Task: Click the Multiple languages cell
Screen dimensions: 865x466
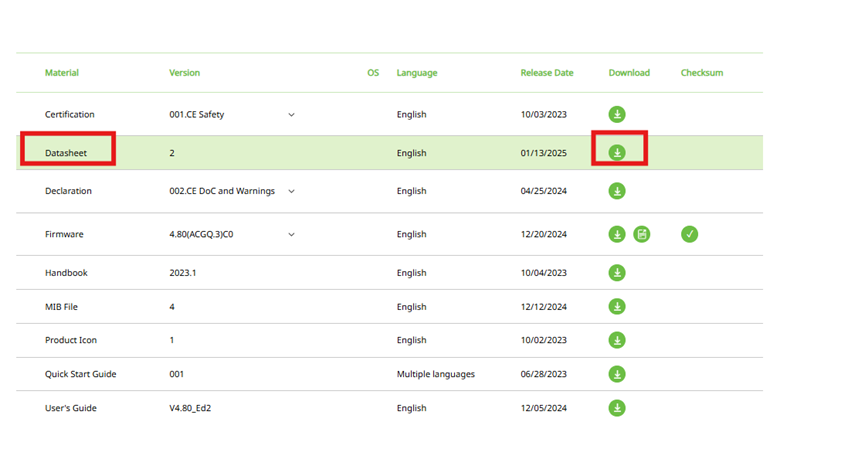Action: click(x=435, y=374)
